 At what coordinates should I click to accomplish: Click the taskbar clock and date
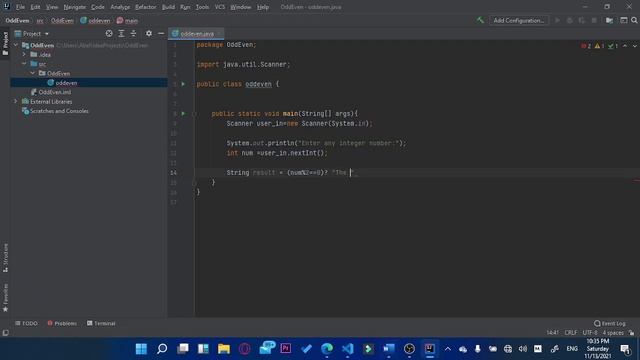click(598, 349)
